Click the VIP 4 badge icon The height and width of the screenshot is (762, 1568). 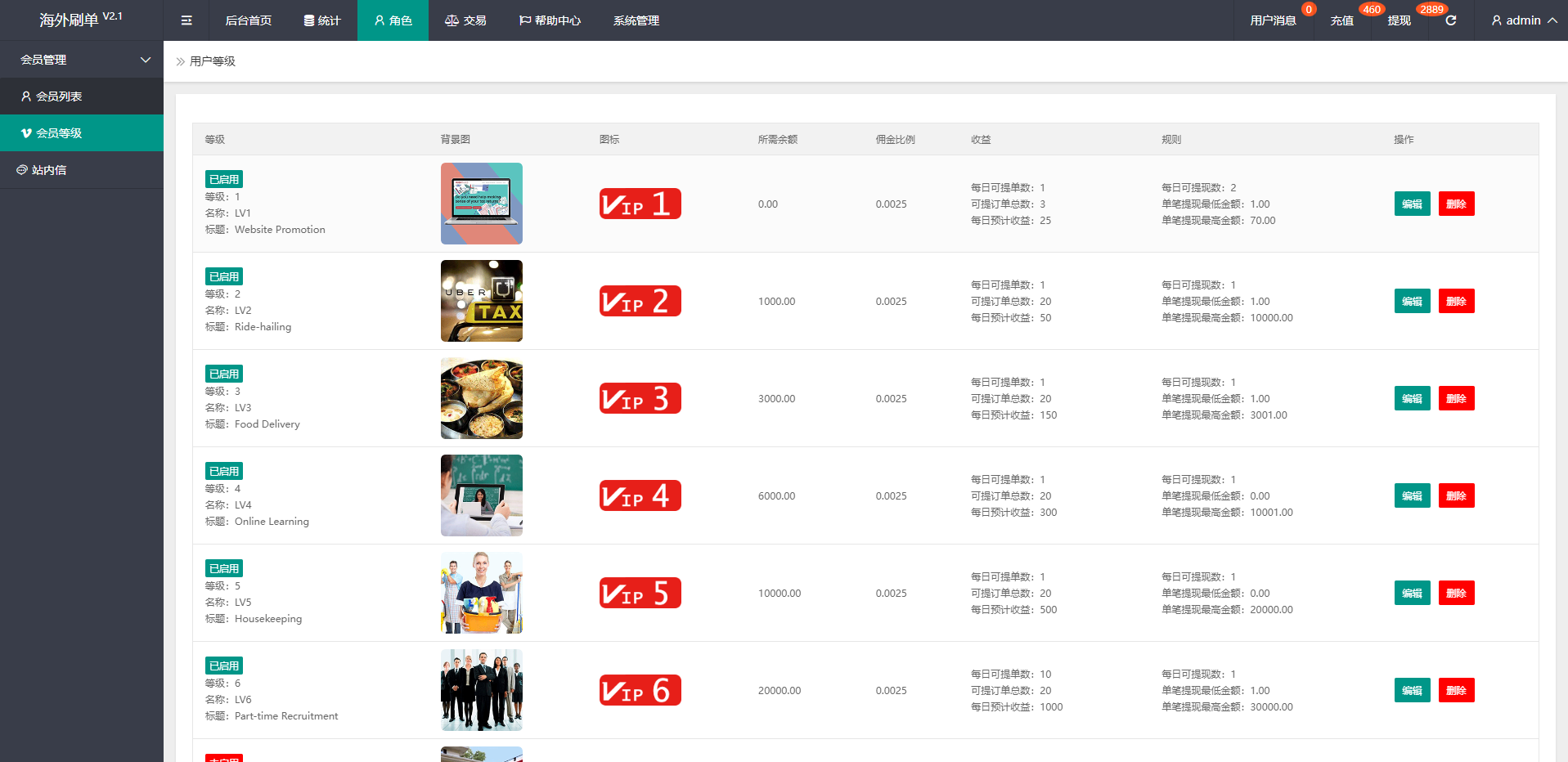[x=640, y=495]
